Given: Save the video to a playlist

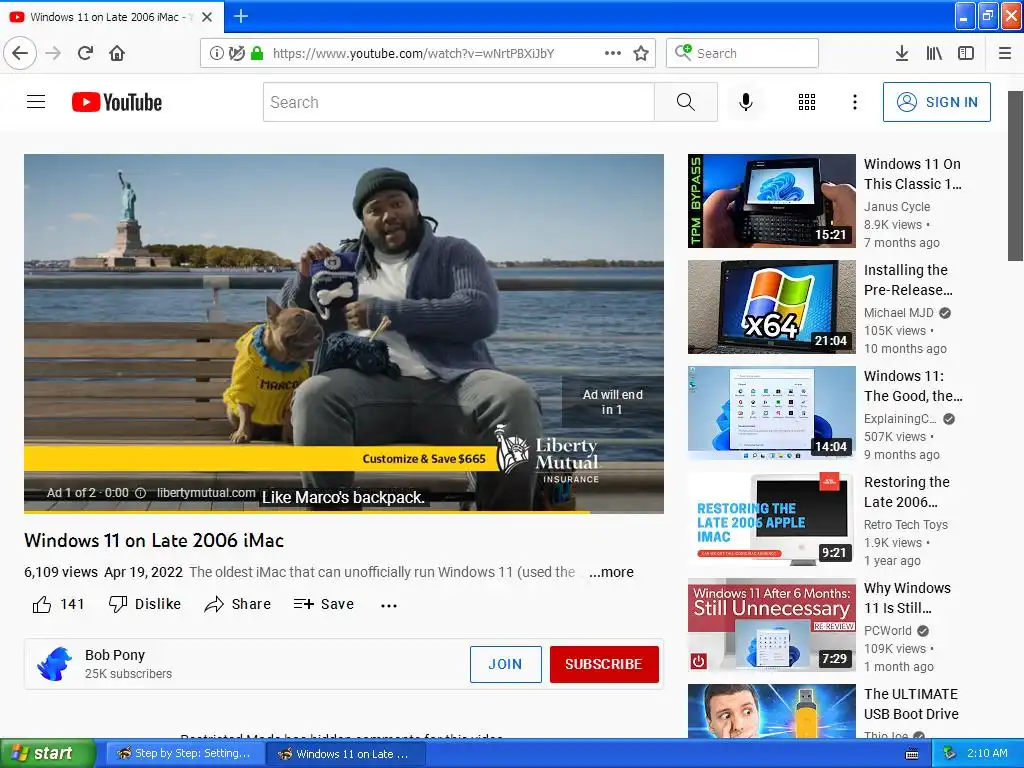Looking at the screenshot, I should 324,604.
